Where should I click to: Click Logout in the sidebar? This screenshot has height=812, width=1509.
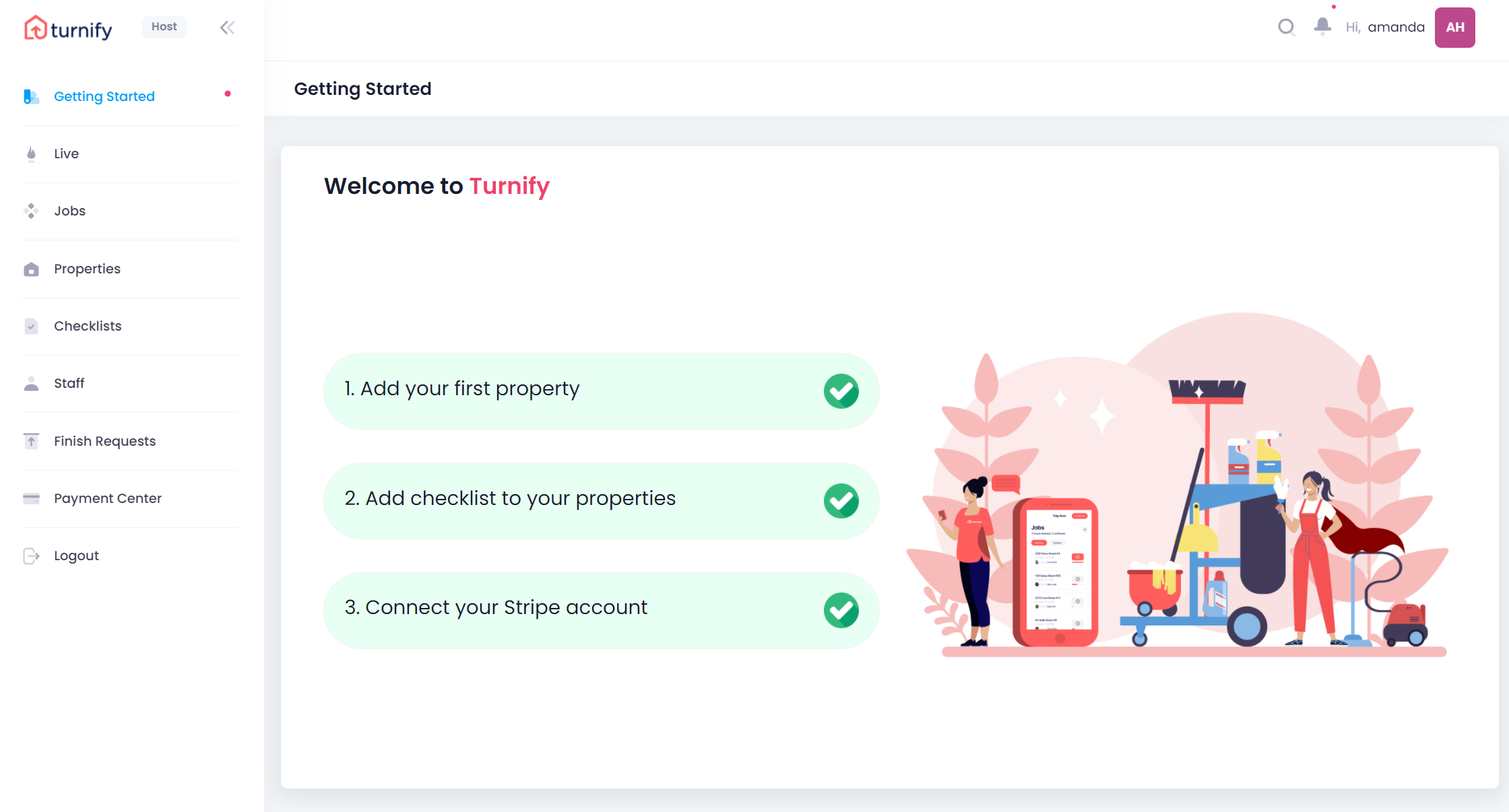(x=75, y=555)
